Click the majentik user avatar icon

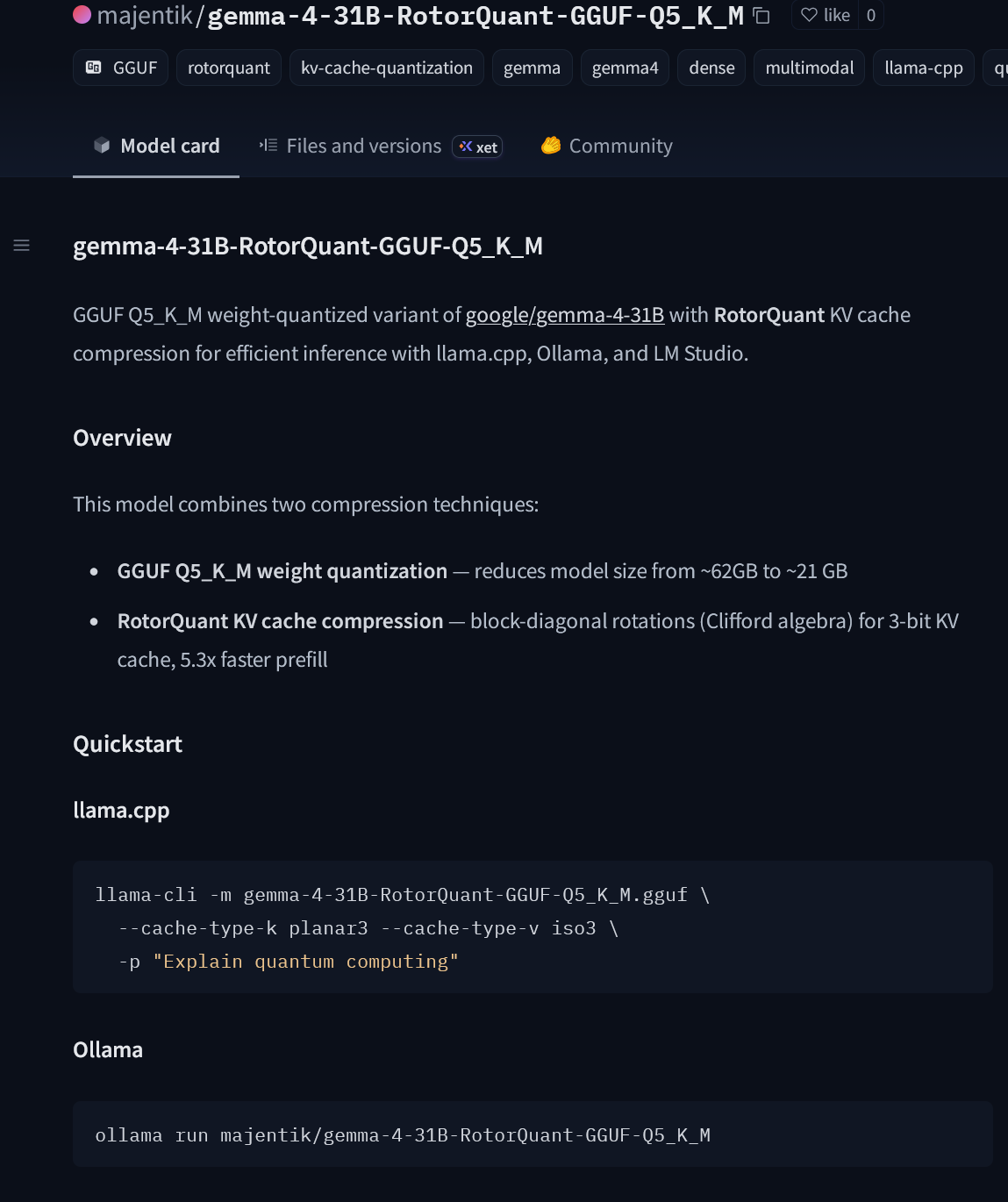tap(82, 15)
